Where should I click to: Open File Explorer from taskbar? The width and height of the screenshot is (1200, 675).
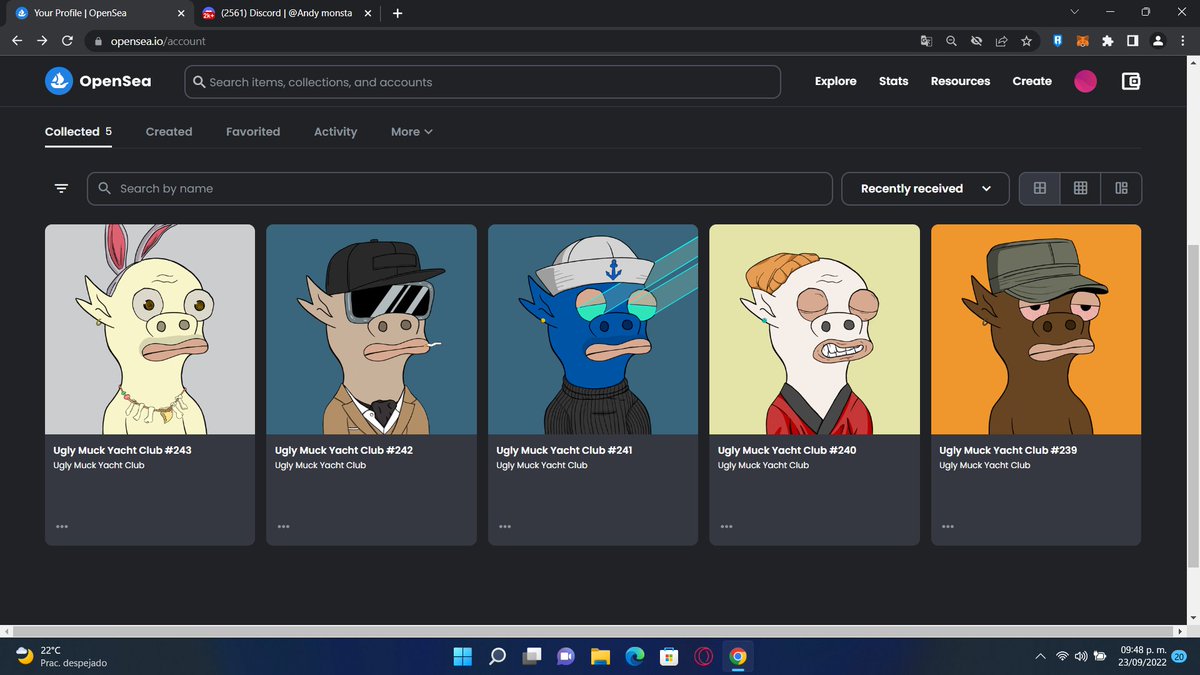tap(600, 656)
